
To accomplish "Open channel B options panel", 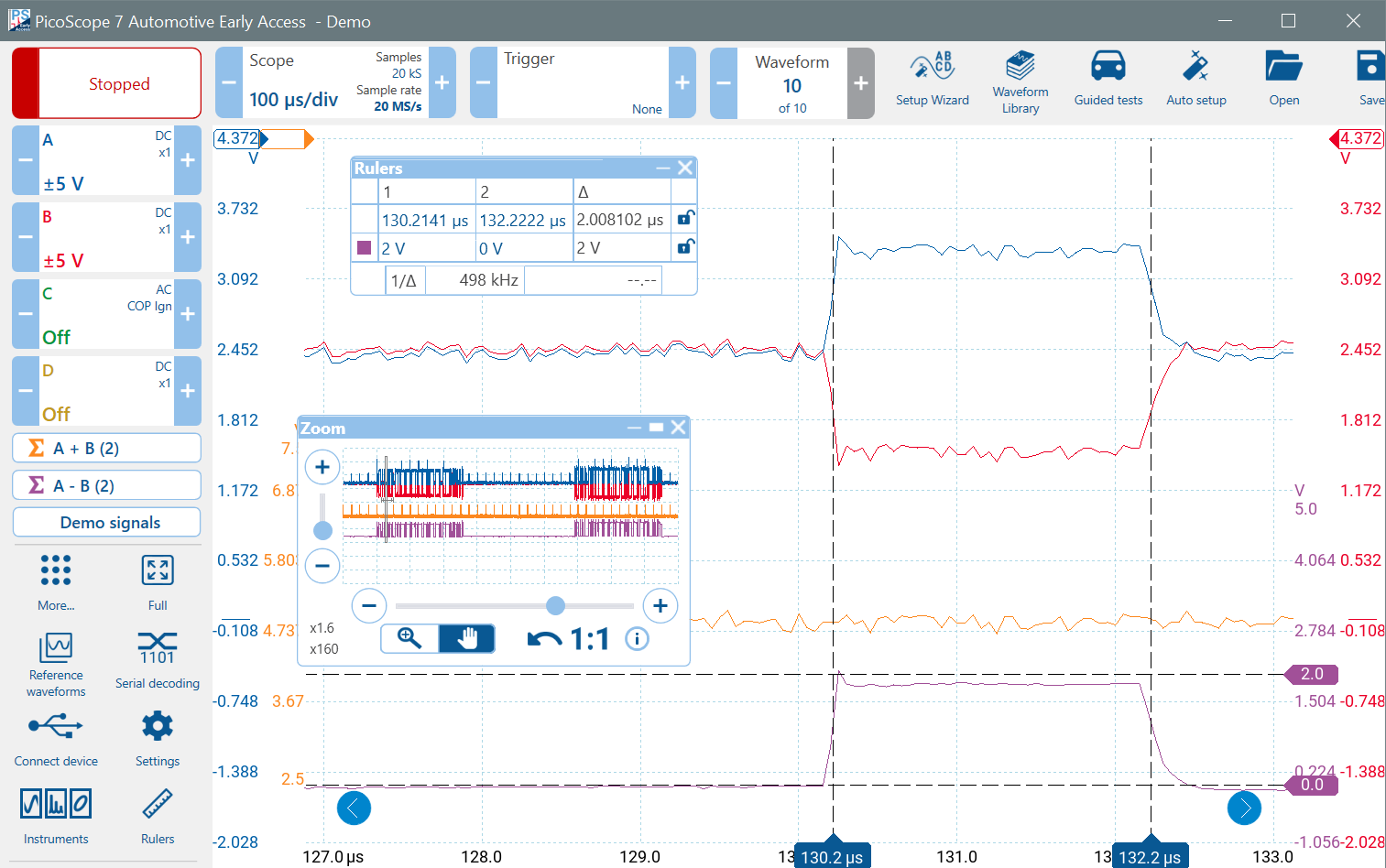I will [x=106, y=237].
